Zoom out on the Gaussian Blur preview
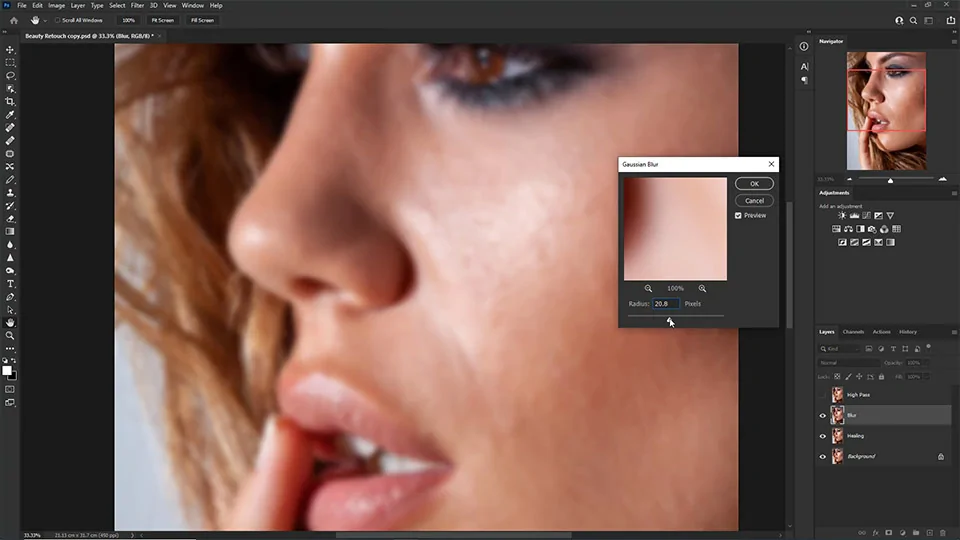The width and height of the screenshot is (960, 540). pos(648,288)
